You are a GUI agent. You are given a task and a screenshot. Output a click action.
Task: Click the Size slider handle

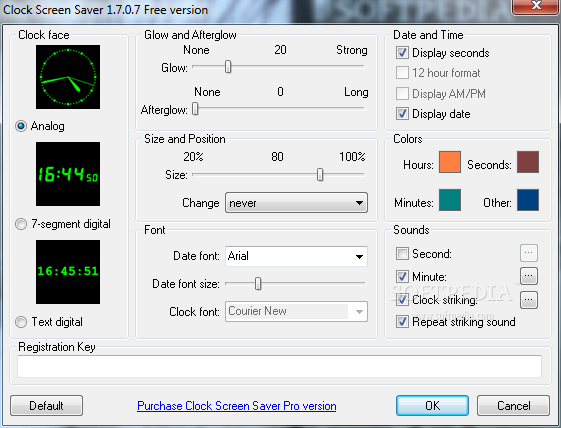(320, 175)
